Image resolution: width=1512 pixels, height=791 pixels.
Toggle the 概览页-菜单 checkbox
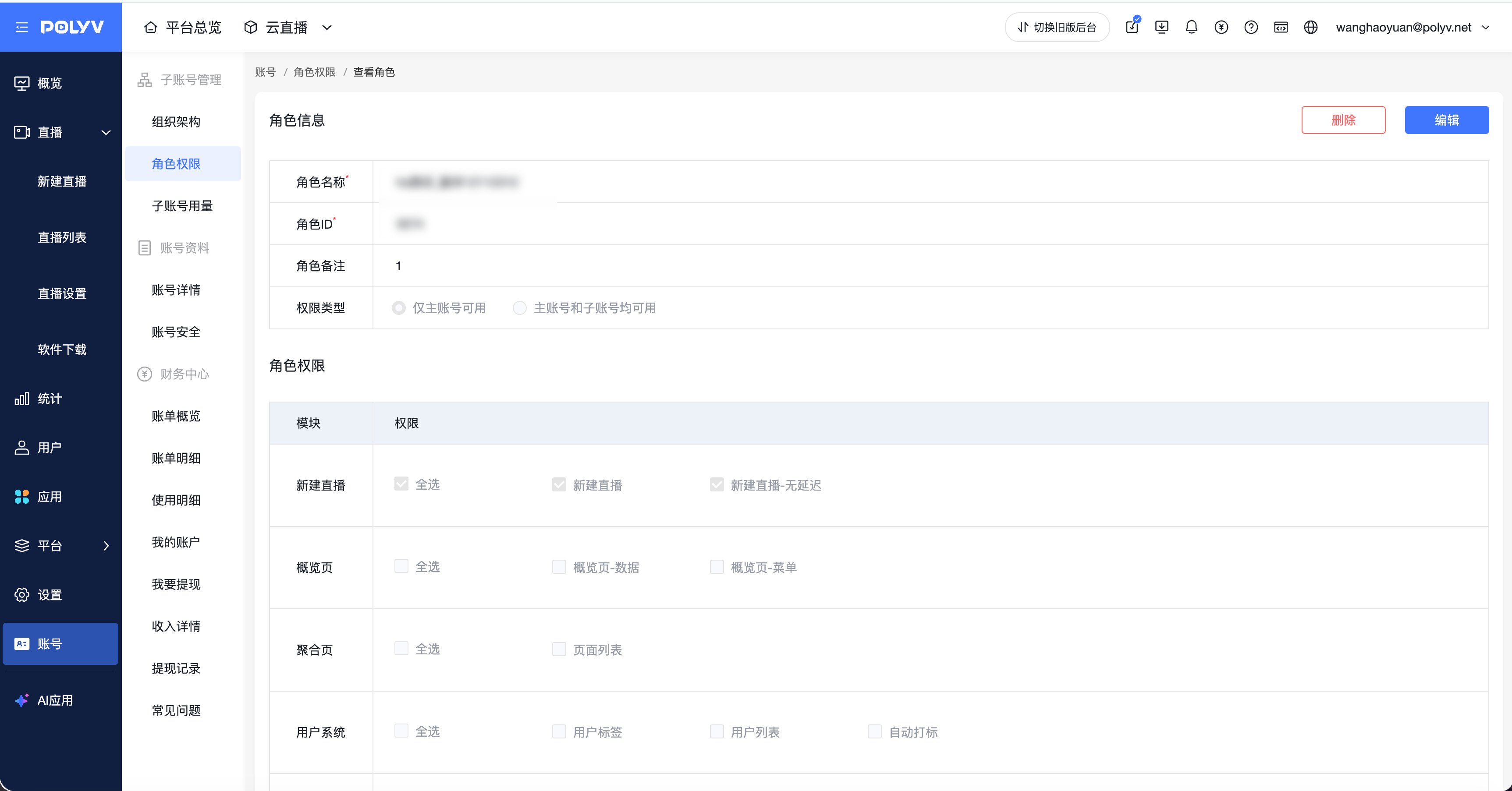(717, 567)
